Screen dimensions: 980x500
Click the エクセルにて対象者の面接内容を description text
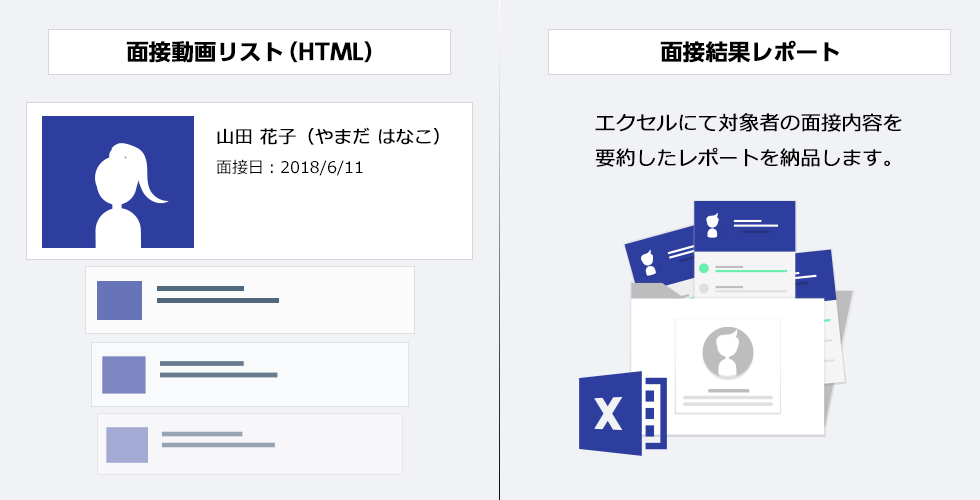coord(748,122)
